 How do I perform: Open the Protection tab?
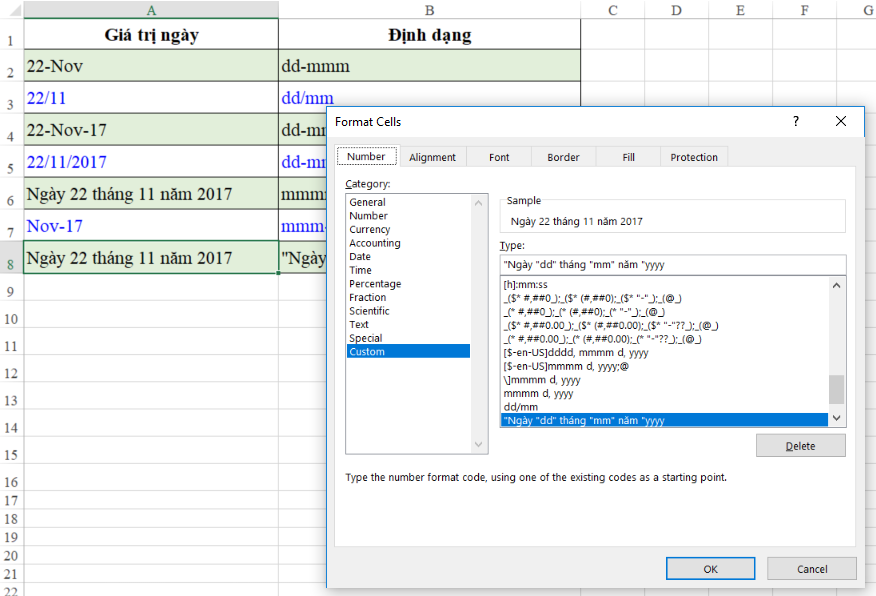[x=694, y=157]
